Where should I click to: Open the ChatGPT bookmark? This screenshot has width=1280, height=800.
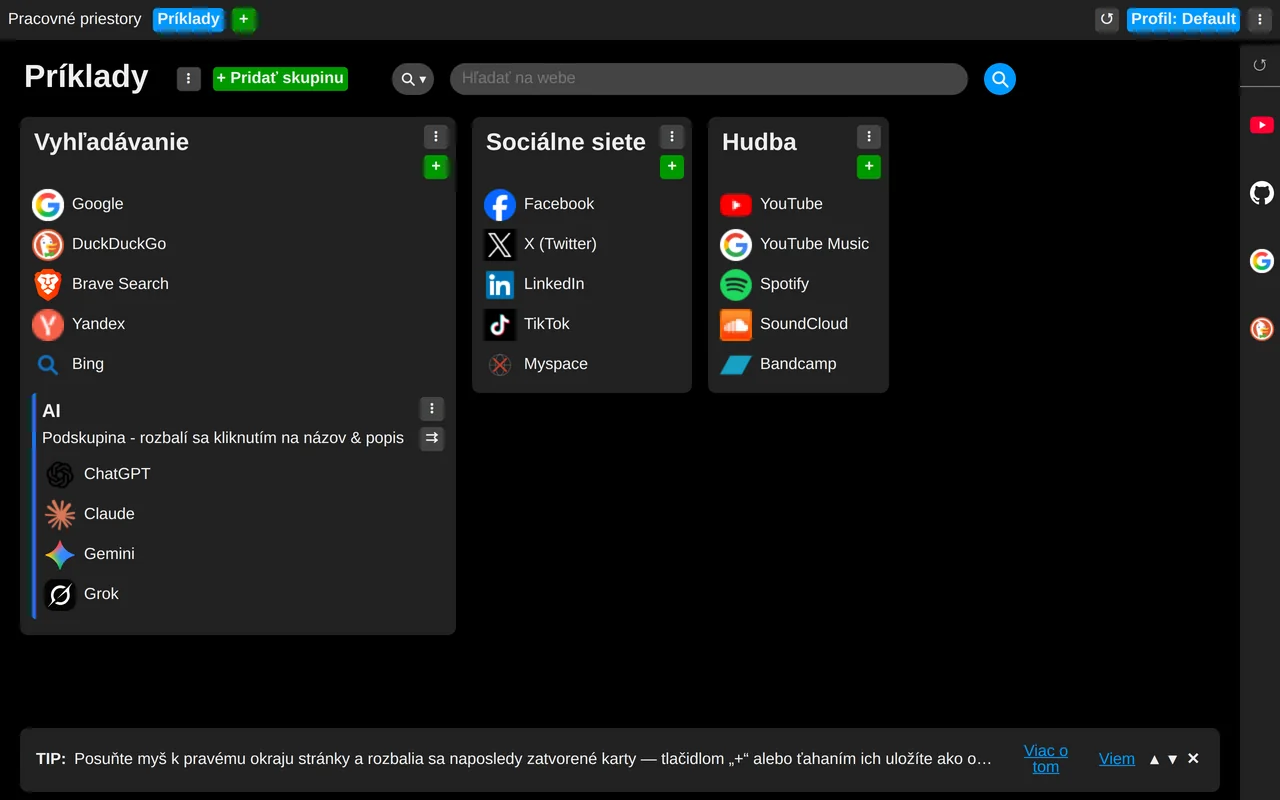pos(97,474)
